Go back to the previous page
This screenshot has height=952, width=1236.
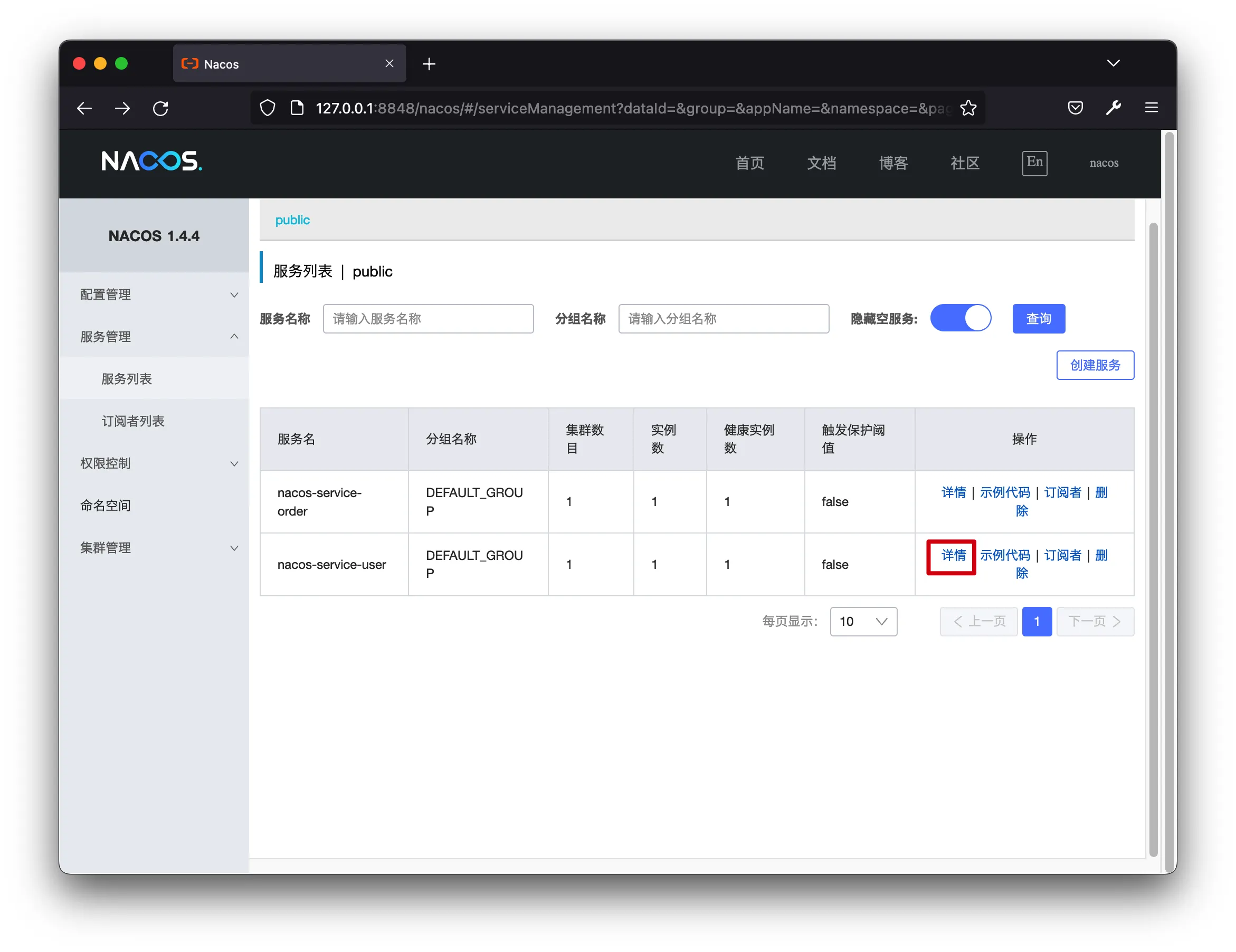(x=84, y=108)
